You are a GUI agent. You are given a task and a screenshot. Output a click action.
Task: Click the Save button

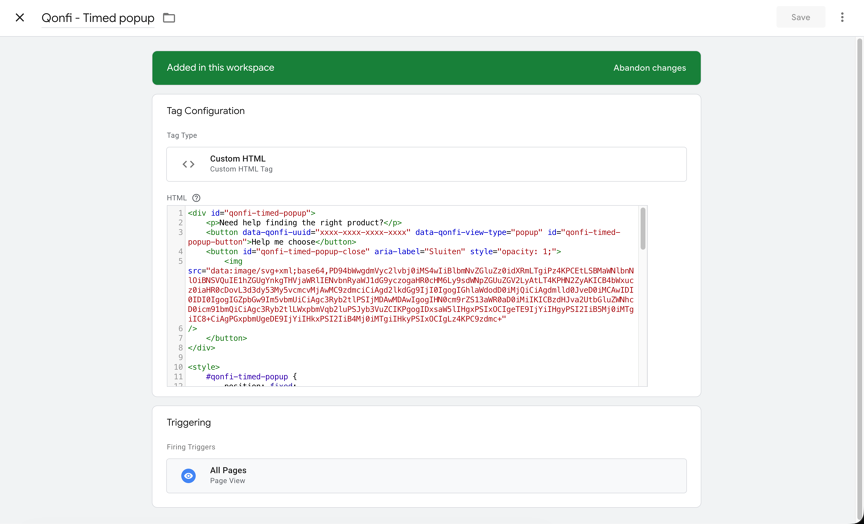pyautogui.click(x=801, y=17)
